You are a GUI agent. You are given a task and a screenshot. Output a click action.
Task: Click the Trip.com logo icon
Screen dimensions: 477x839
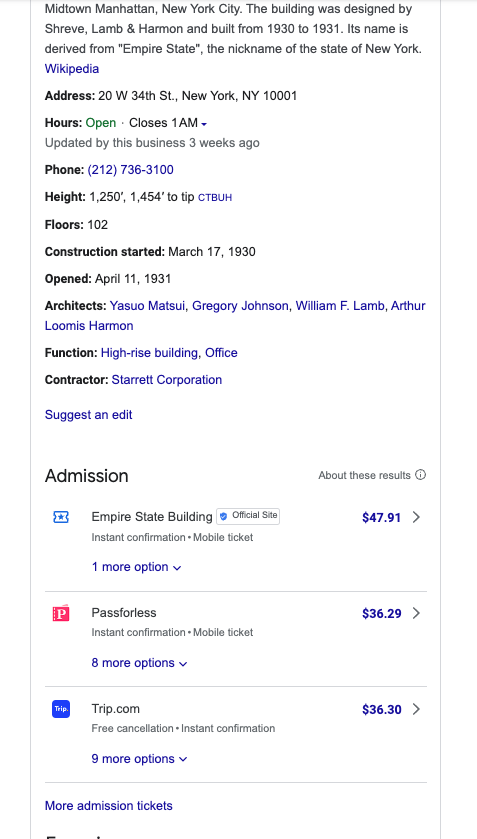tap(61, 709)
